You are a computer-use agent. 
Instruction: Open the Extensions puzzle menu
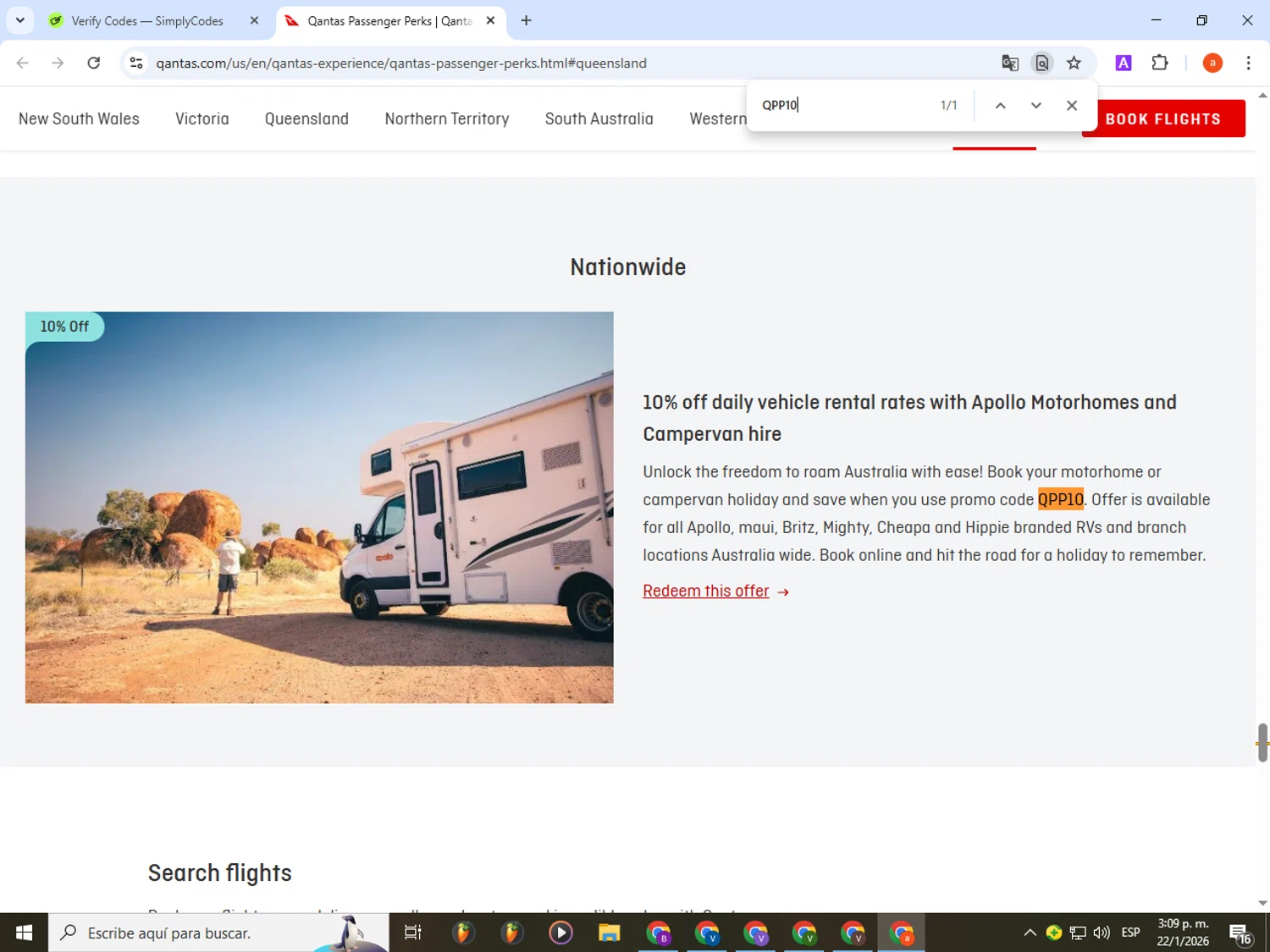pyautogui.click(x=1160, y=63)
